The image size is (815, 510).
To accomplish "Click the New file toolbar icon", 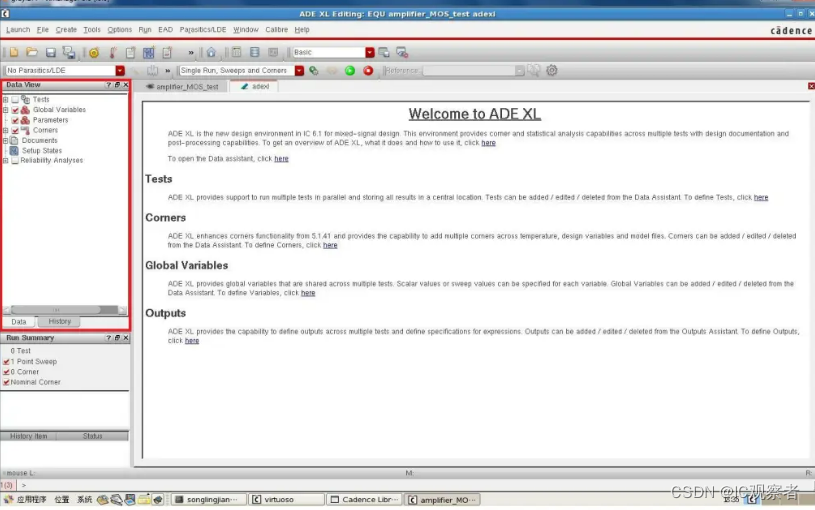I will (x=14, y=52).
